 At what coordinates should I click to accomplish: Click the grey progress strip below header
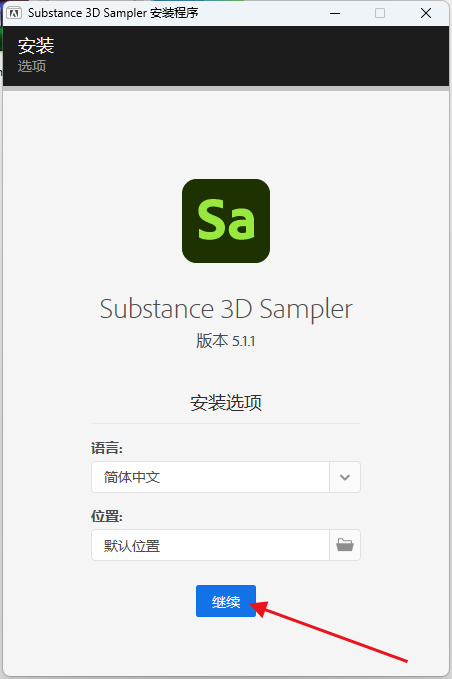pos(226,88)
